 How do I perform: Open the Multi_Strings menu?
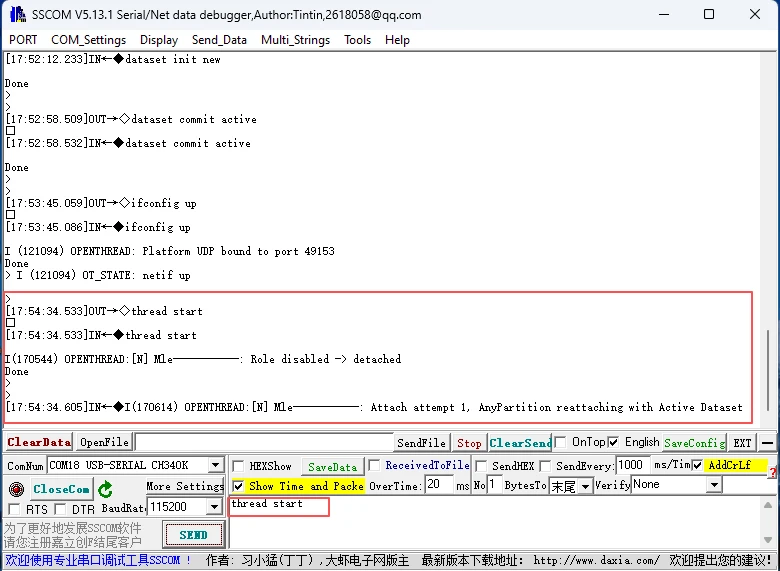coord(294,40)
